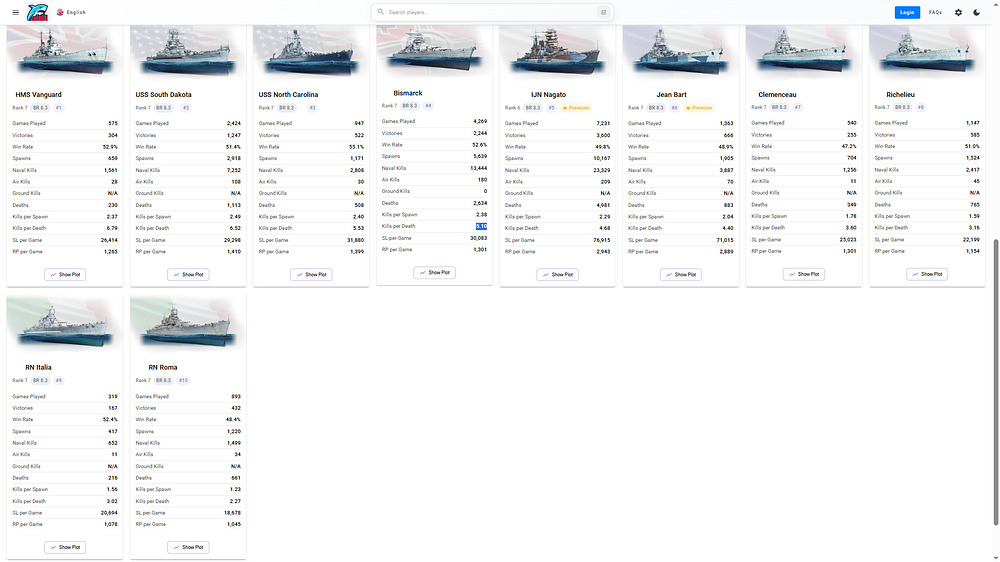This screenshot has width=1000, height=562.
Task: Click the BR 8.3 chip on Richelieu
Action: click(902, 107)
